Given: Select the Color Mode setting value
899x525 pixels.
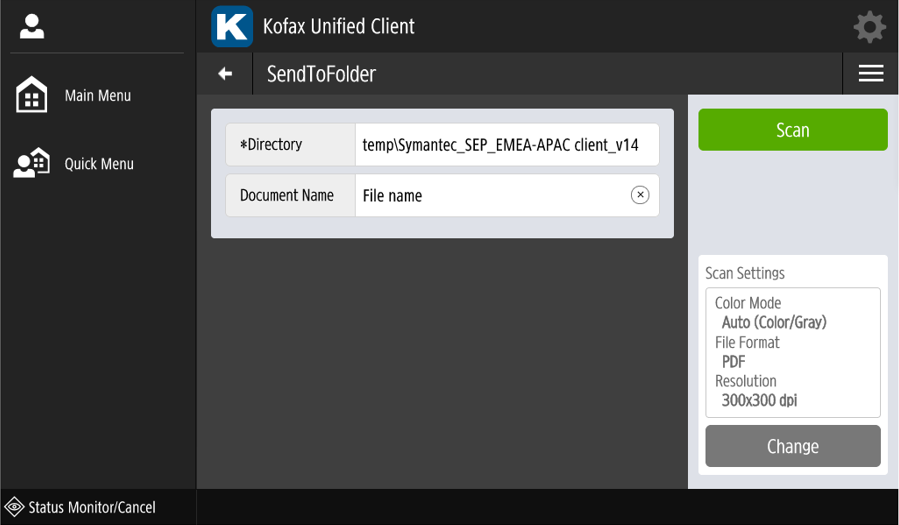Looking at the screenshot, I should [x=774, y=323].
